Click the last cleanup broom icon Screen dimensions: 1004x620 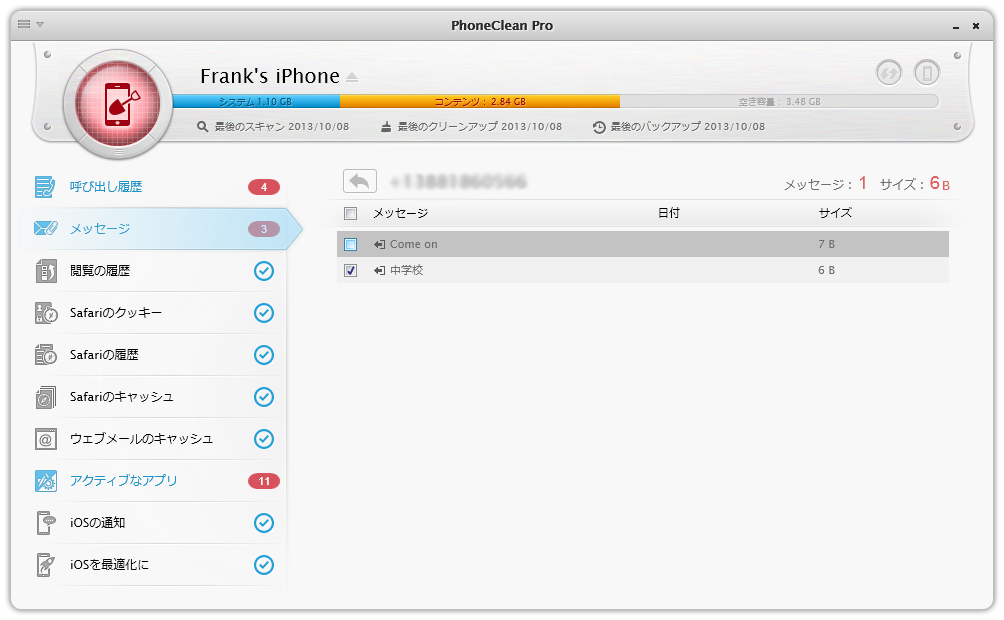[x=386, y=127]
